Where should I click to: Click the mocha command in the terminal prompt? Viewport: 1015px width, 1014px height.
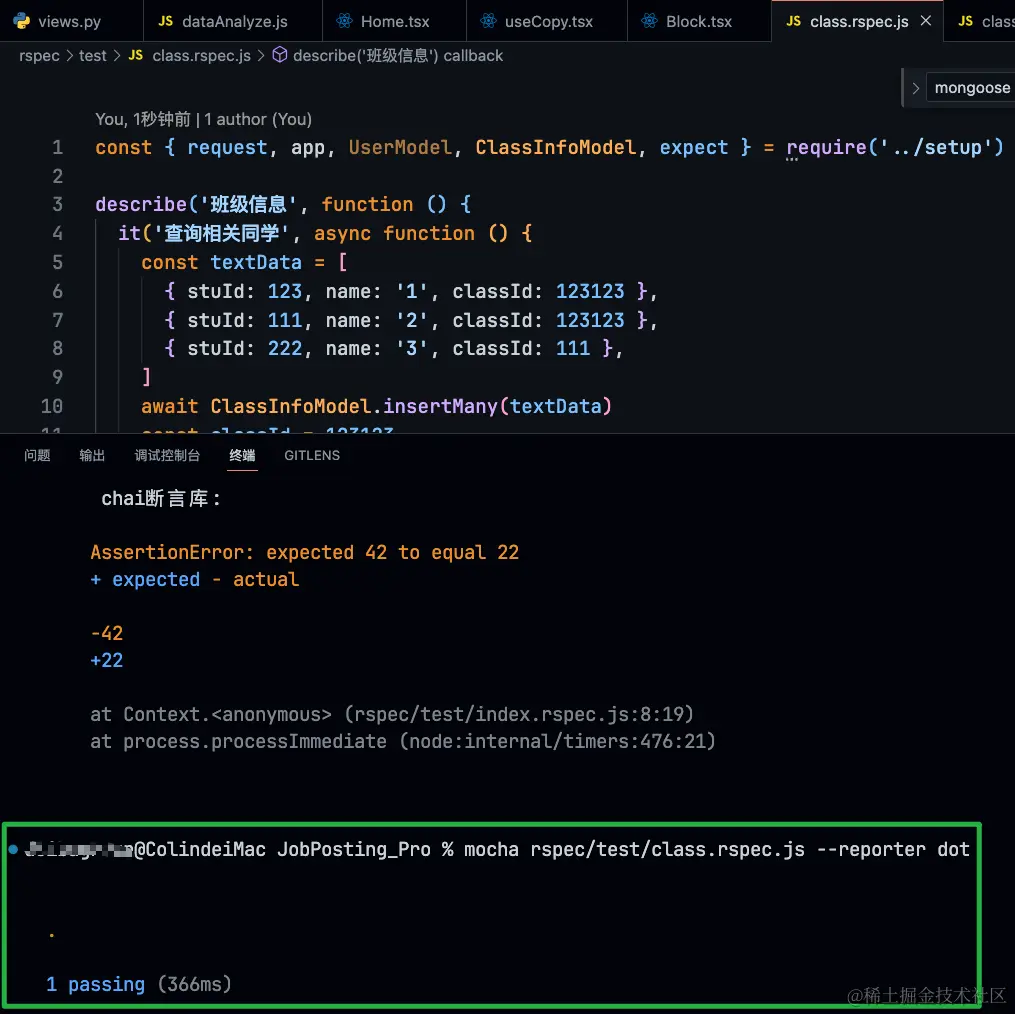click(x=717, y=849)
